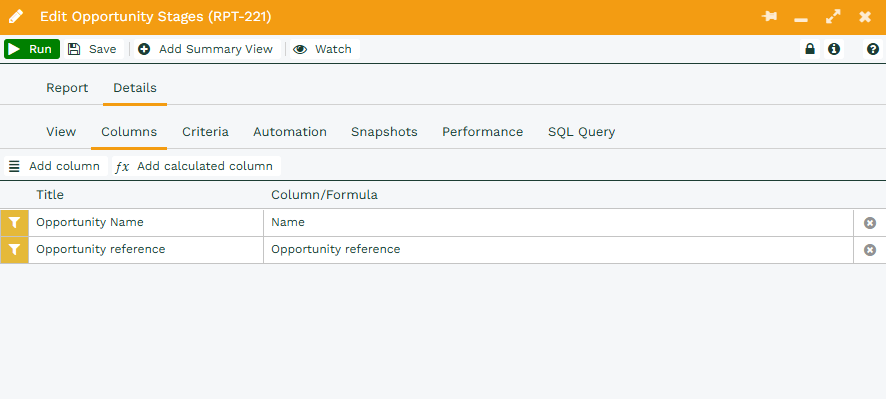Image resolution: width=886 pixels, height=399 pixels.
Task: Switch to the Report tab
Action: pos(67,88)
